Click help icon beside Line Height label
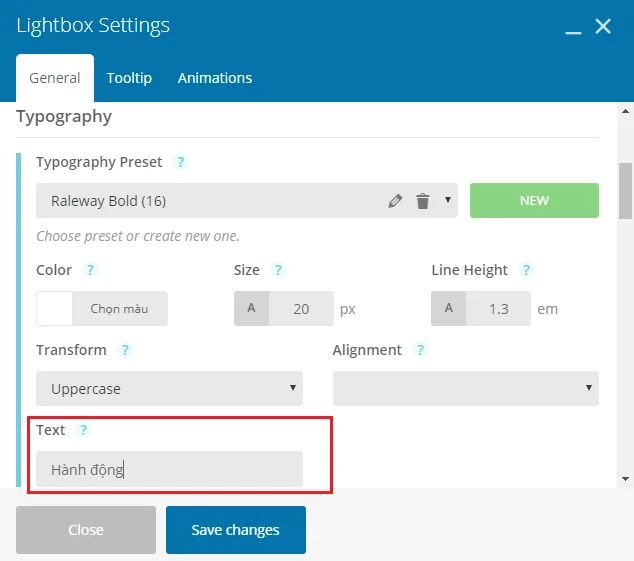Image resolution: width=634 pixels, height=561 pixels. click(526, 270)
